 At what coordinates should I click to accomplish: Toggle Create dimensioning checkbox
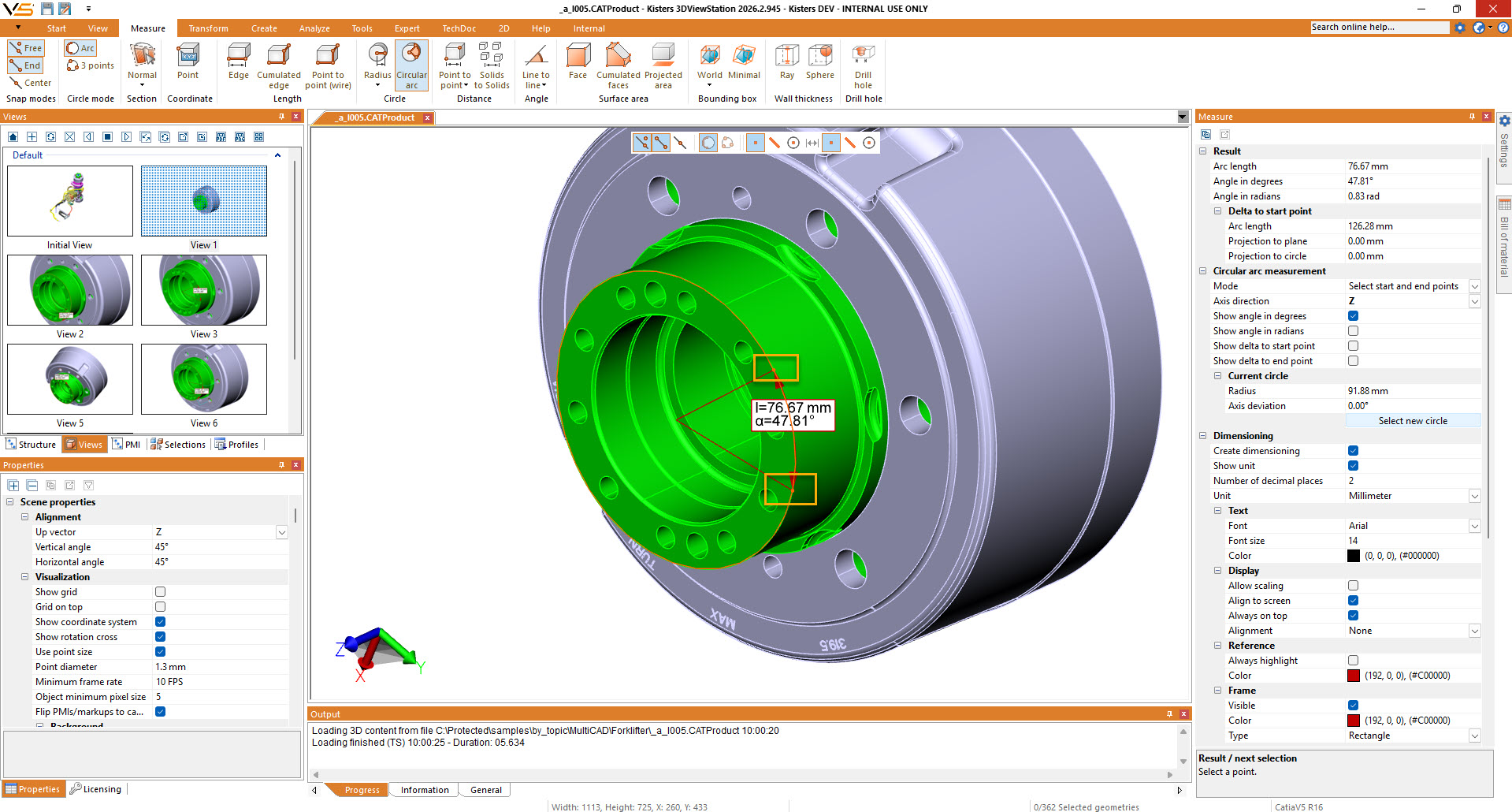(1353, 451)
